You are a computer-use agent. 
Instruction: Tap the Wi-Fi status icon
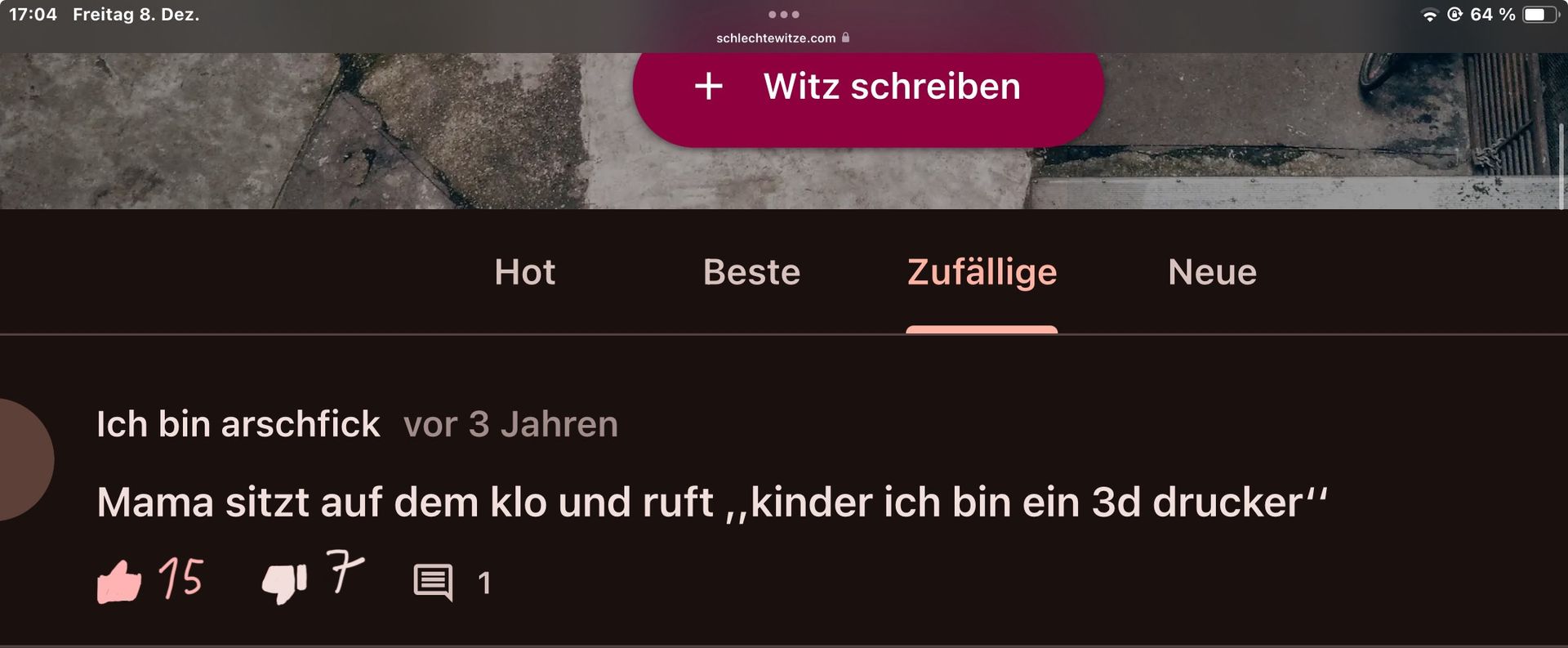(1429, 15)
